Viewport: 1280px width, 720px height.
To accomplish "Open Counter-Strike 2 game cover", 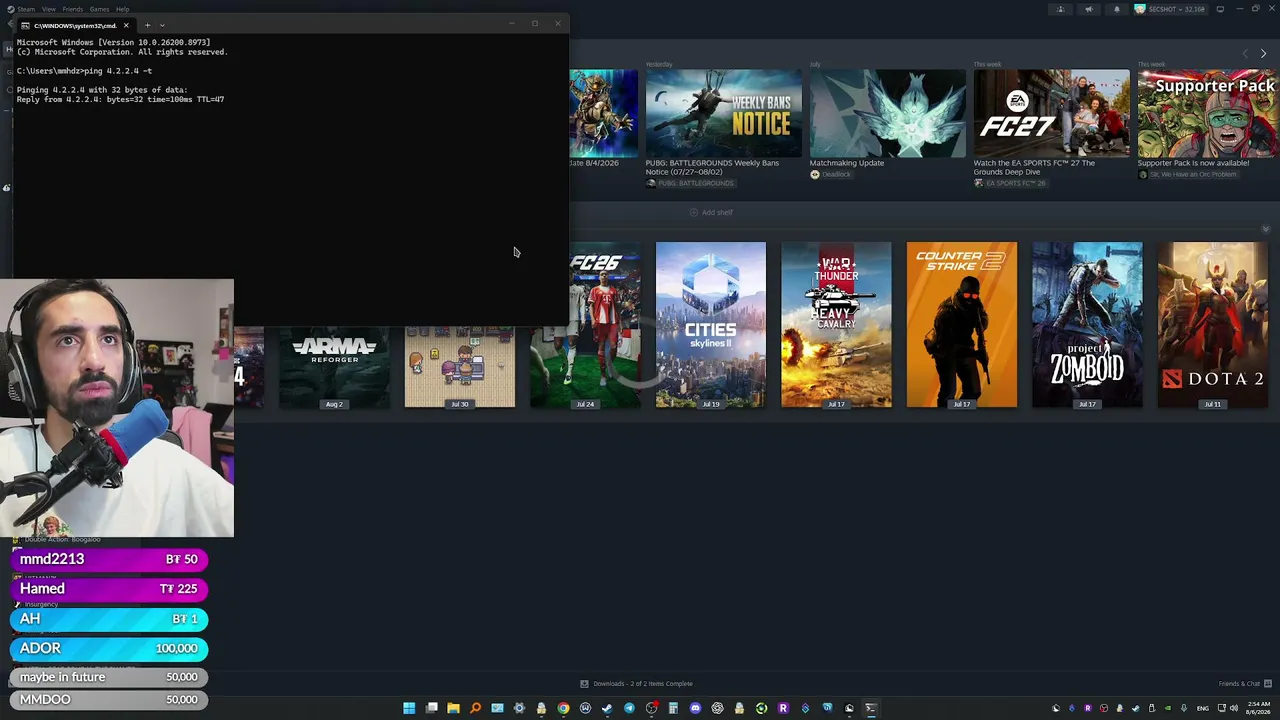I will coord(962,325).
